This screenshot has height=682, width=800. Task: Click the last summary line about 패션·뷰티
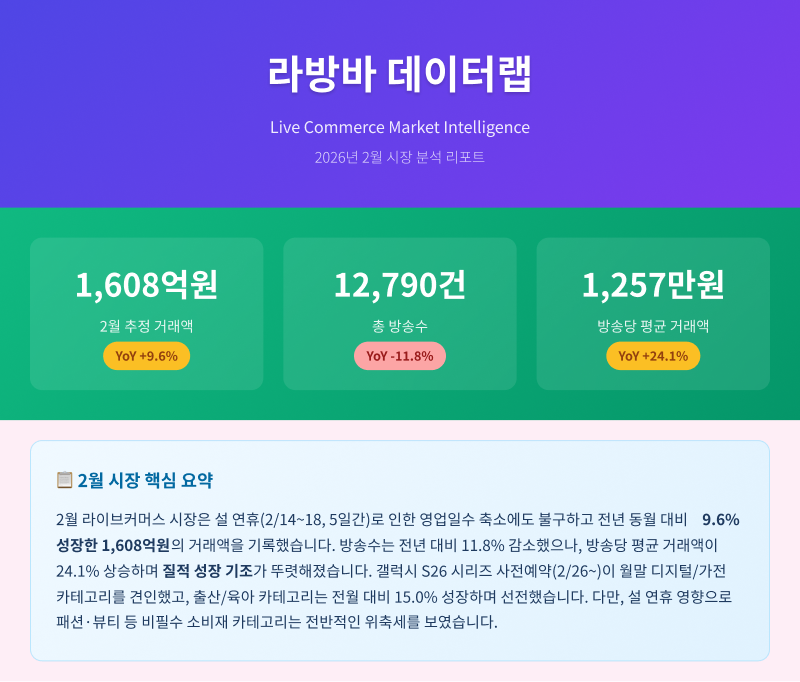(x=277, y=623)
